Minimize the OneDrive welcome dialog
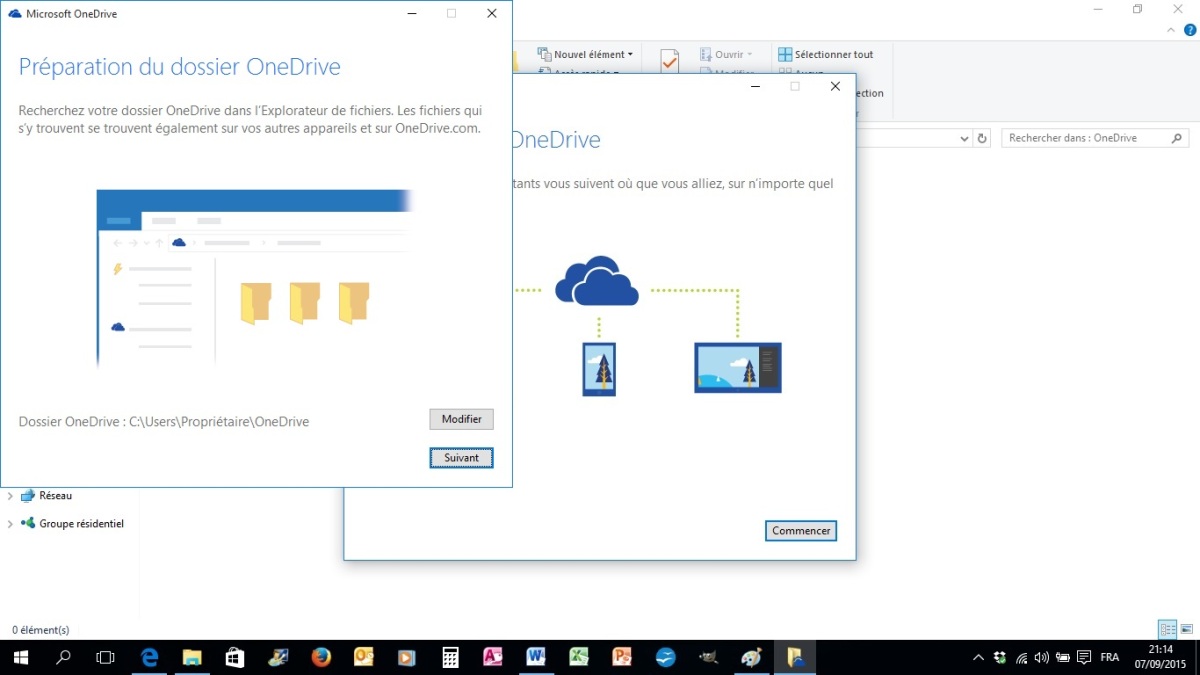Image resolution: width=1200 pixels, height=675 pixels. [x=754, y=86]
